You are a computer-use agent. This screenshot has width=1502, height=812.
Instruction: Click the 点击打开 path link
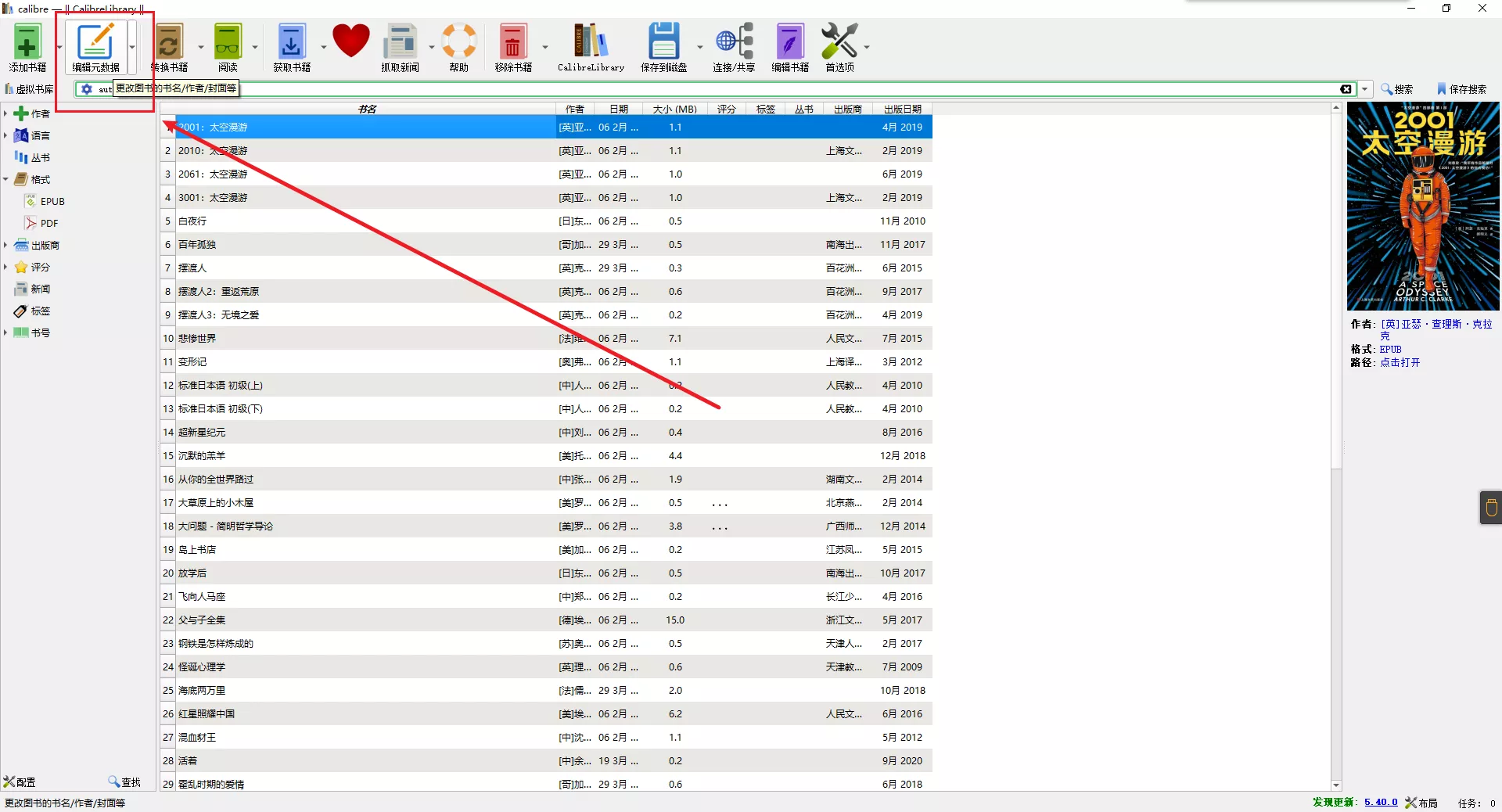(x=1400, y=362)
